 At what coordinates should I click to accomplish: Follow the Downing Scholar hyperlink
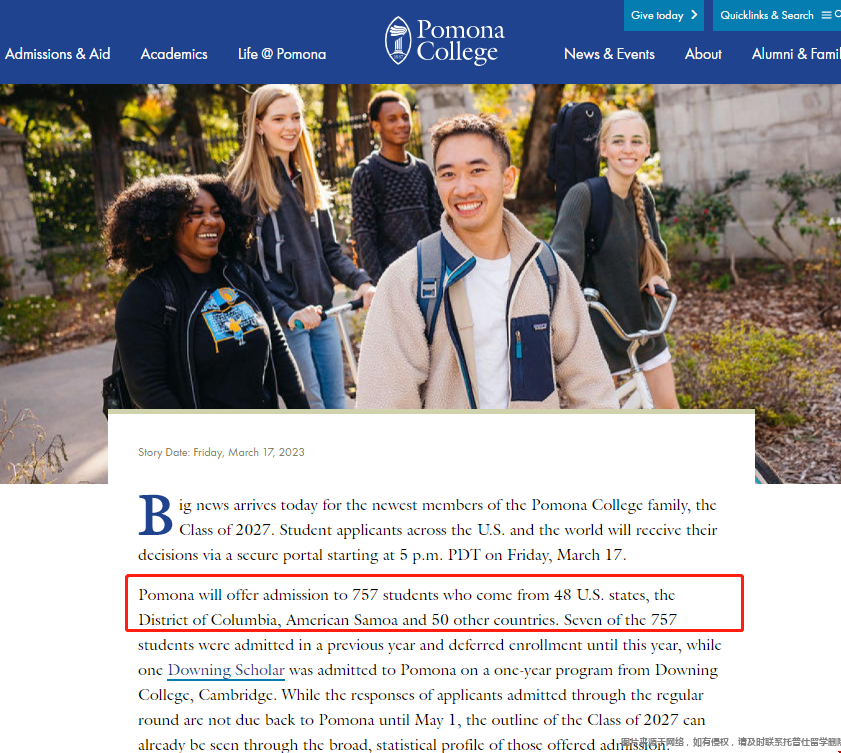coord(226,670)
